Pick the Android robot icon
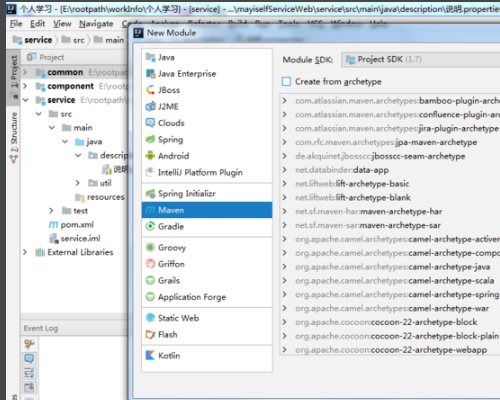Image resolution: width=500 pixels, height=400 pixels. pos(150,155)
